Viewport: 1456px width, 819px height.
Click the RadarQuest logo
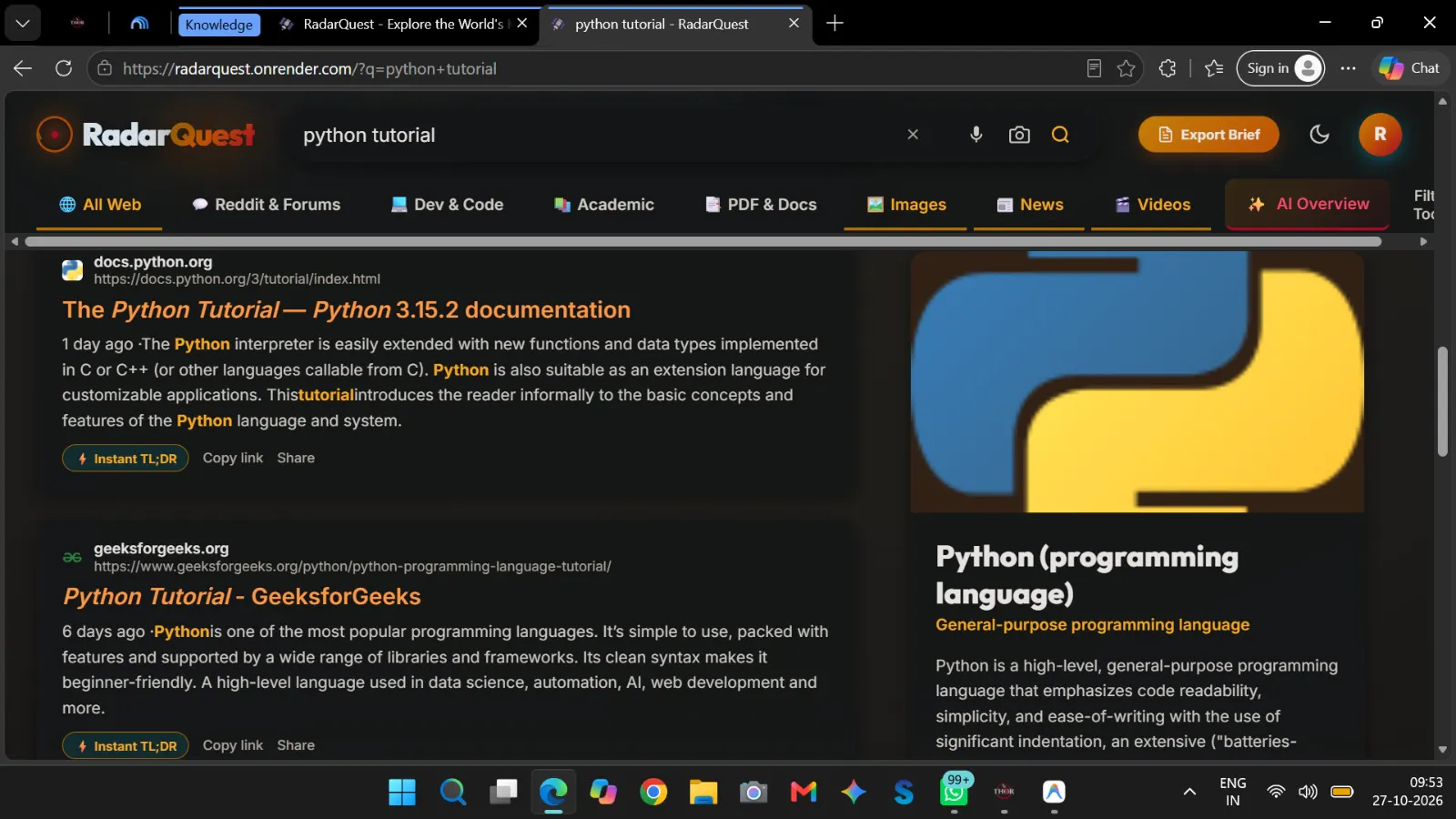pos(146,135)
